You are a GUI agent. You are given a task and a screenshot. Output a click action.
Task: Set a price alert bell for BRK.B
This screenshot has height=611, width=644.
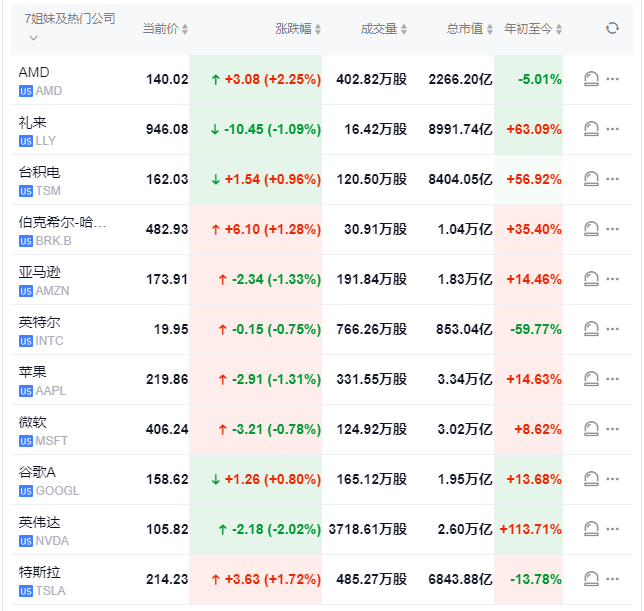coord(591,229)
